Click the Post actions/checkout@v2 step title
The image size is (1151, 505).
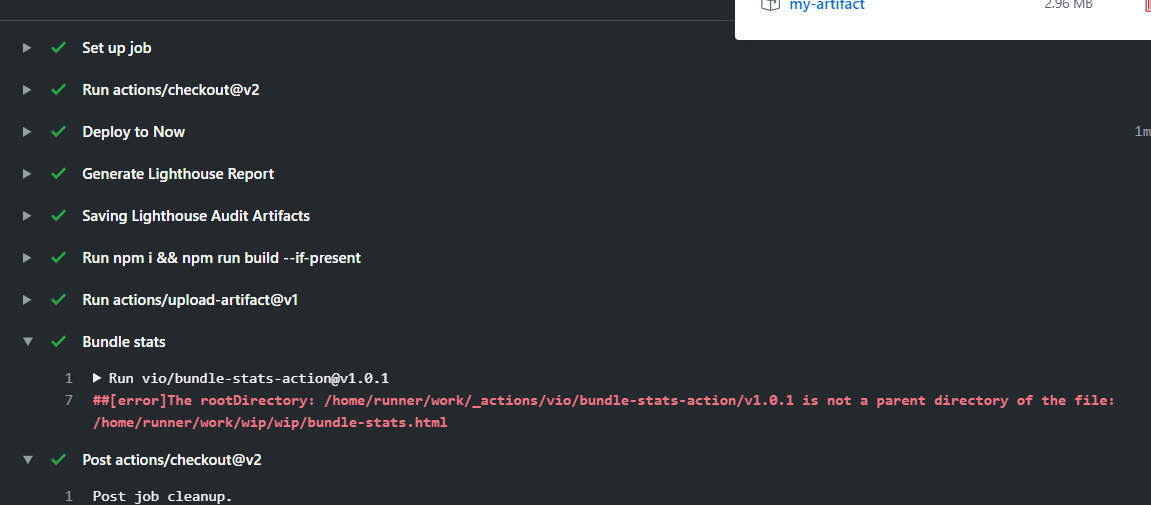172,460
